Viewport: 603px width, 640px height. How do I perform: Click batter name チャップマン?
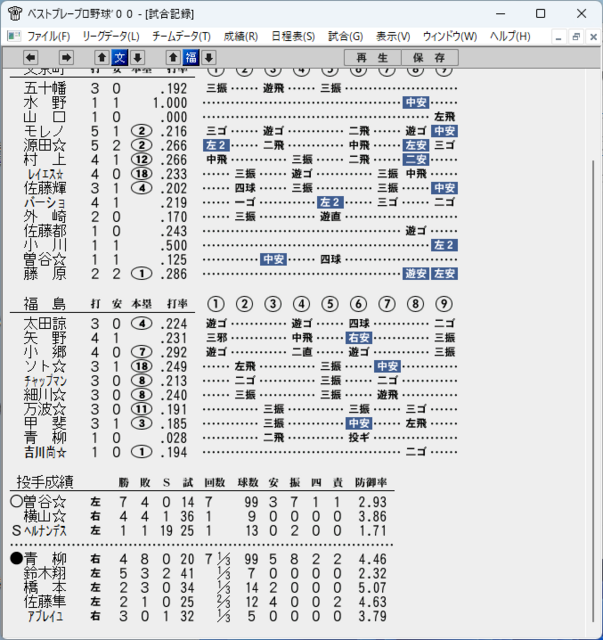[x=45, y=381]
